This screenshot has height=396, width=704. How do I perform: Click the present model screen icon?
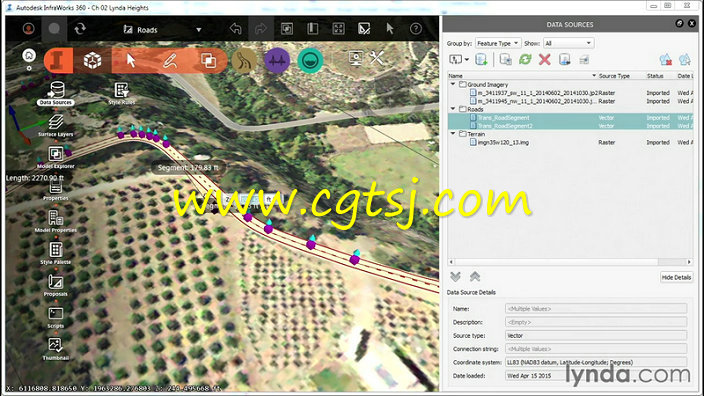click(x=356, y=58)
